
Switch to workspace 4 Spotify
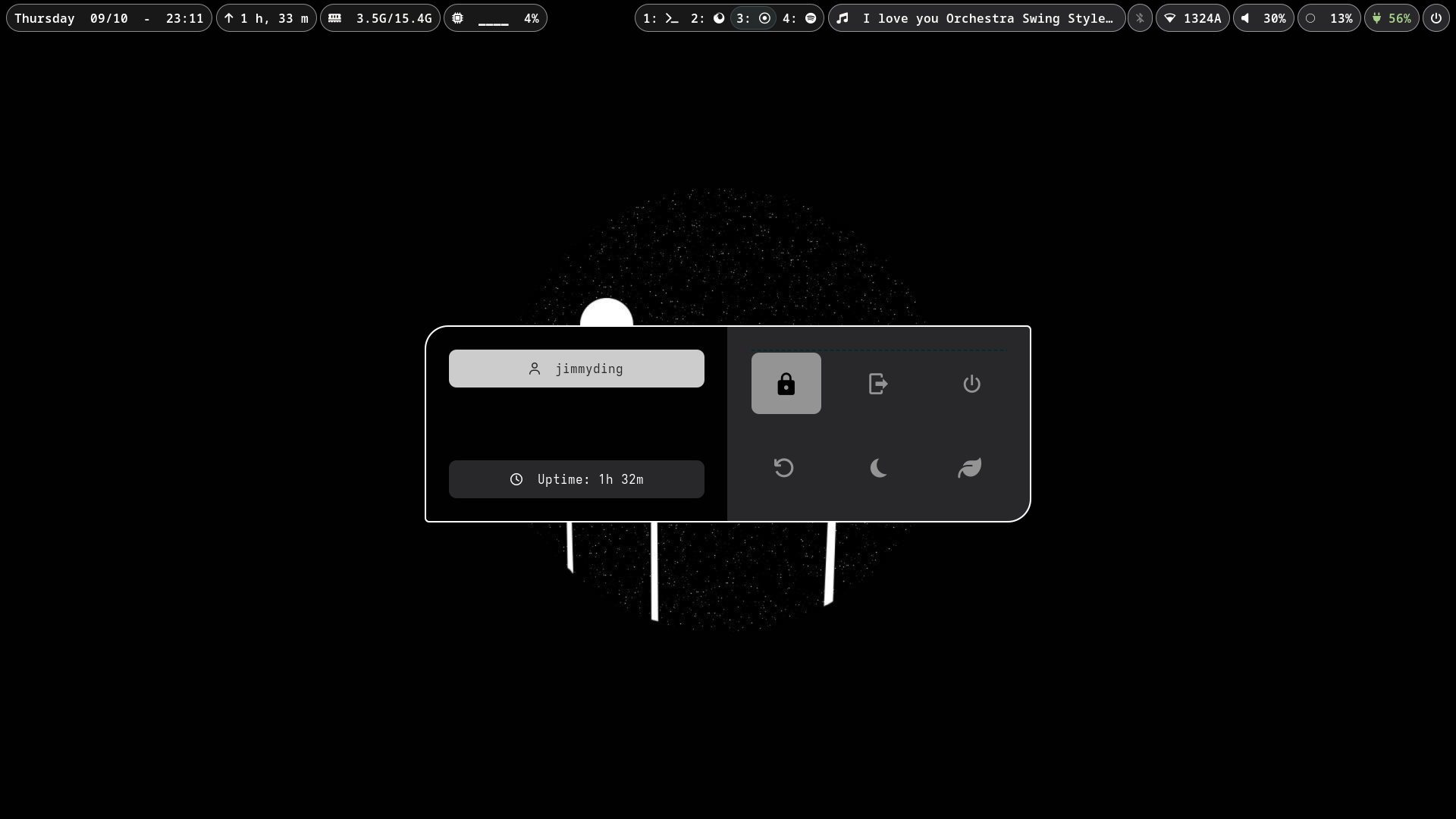[x=799, y=18]
